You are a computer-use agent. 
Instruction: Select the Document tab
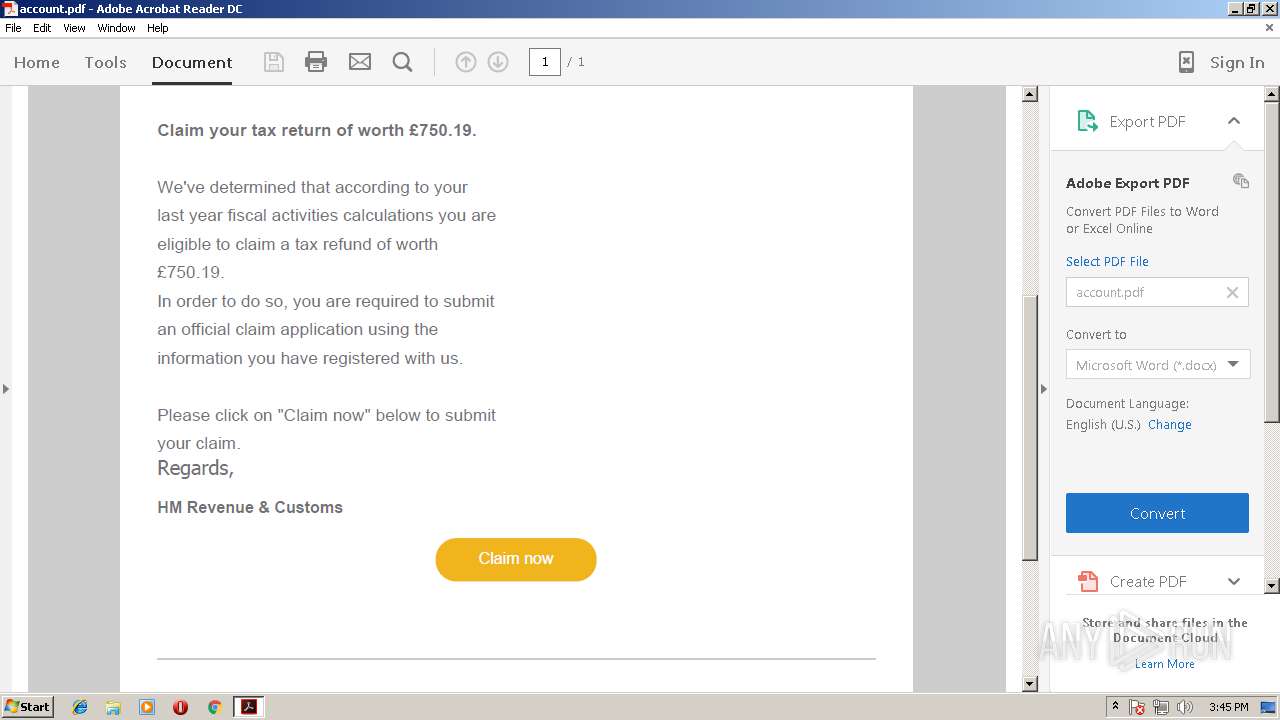pyautogui.click(x=192, y=62)
